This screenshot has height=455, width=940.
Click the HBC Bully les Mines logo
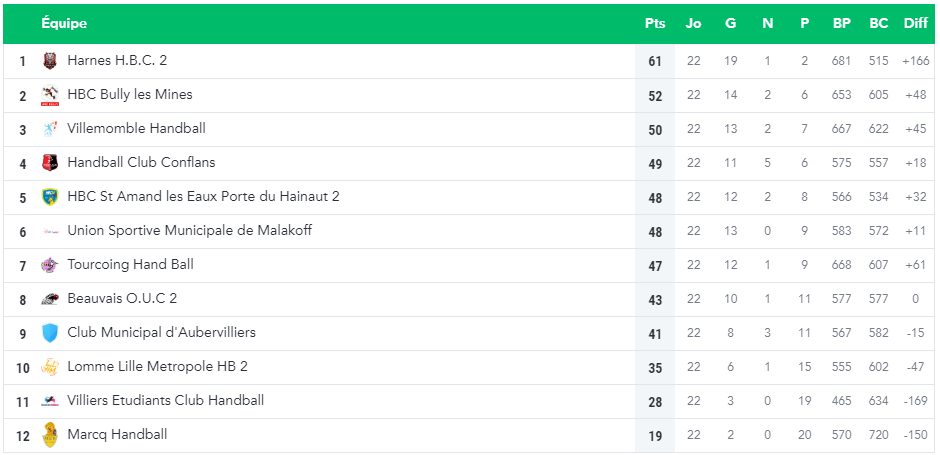point(50,95)
